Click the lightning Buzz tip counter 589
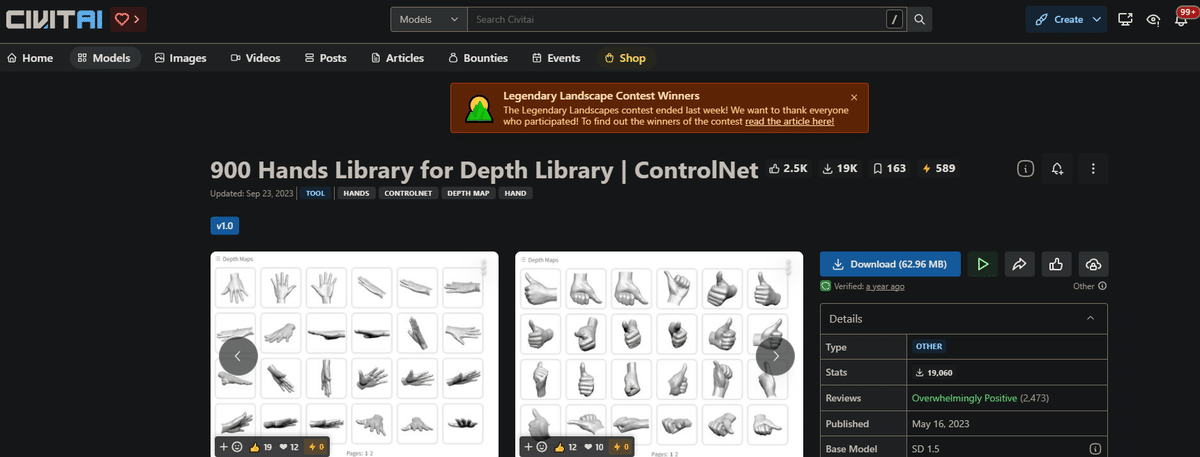1200x457 pixels. click(938, 169)
